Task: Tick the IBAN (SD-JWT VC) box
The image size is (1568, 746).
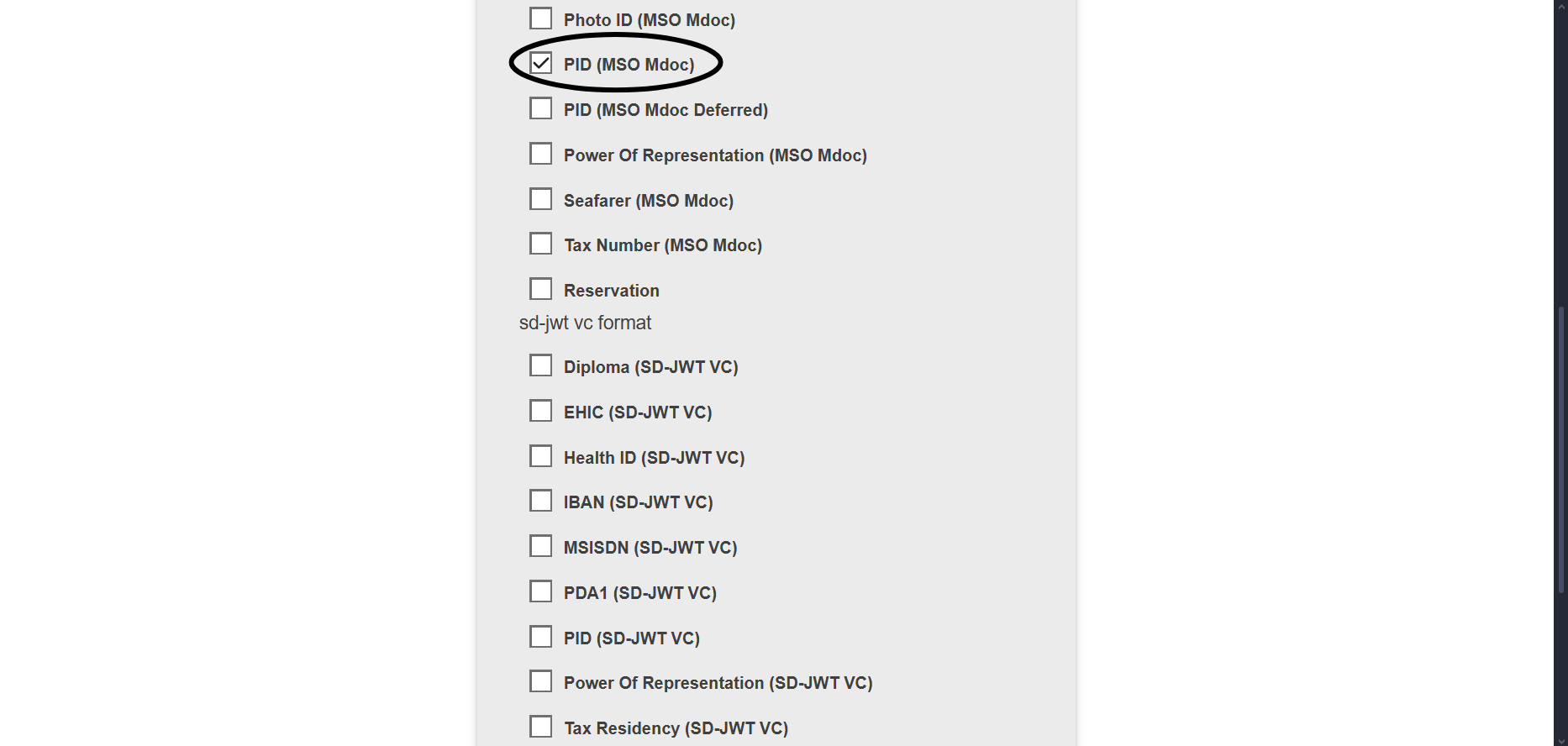Action: tap(541, 502)
